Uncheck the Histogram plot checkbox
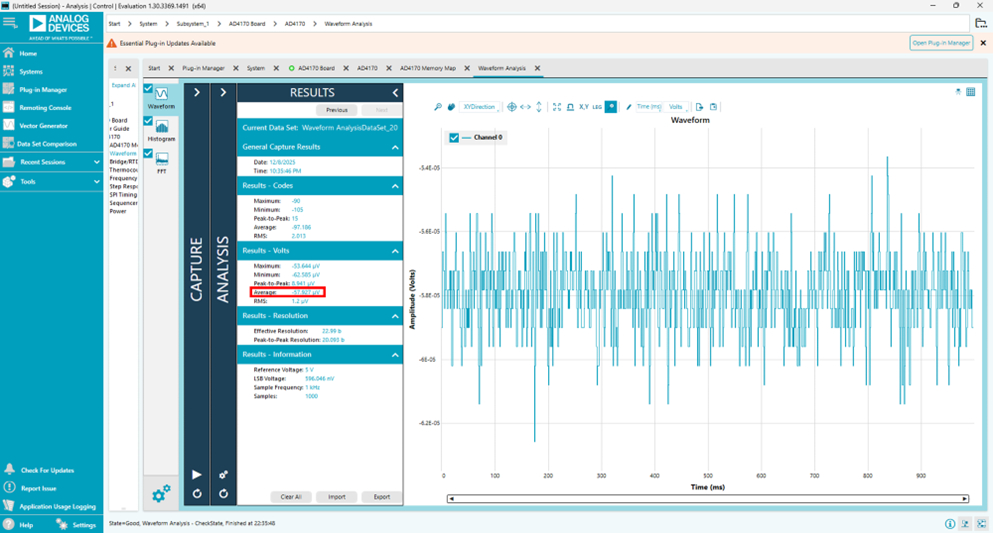The image size is (993, 533). (x=148, y=121)
